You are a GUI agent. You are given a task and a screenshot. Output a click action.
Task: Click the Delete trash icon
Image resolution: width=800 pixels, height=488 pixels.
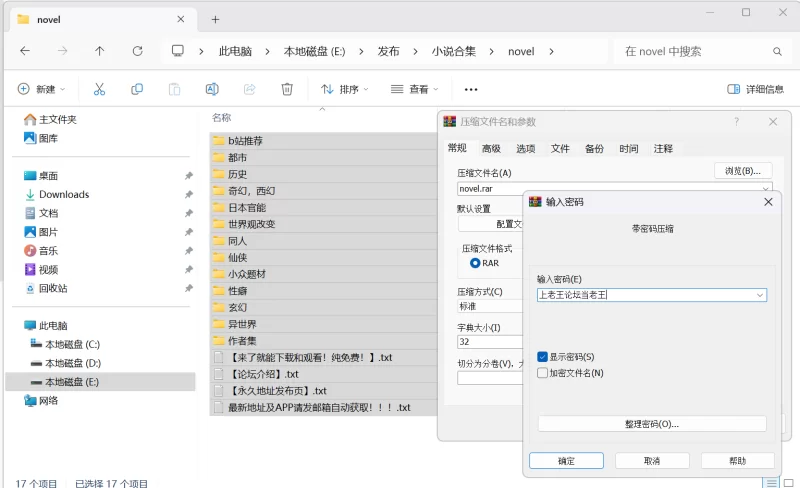click(287, 89)
